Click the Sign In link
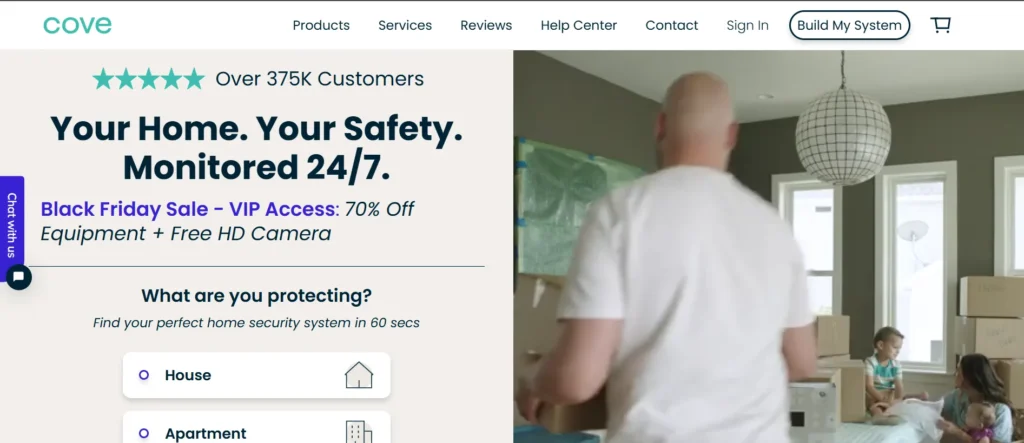Image resolution: width=1024 pixels, height=443 pixels. [747, 25]
